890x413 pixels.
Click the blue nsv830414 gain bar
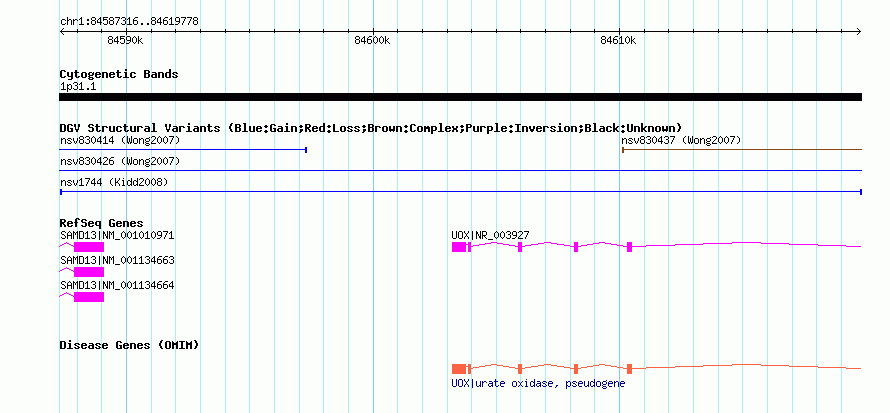(x=183, y=150)
